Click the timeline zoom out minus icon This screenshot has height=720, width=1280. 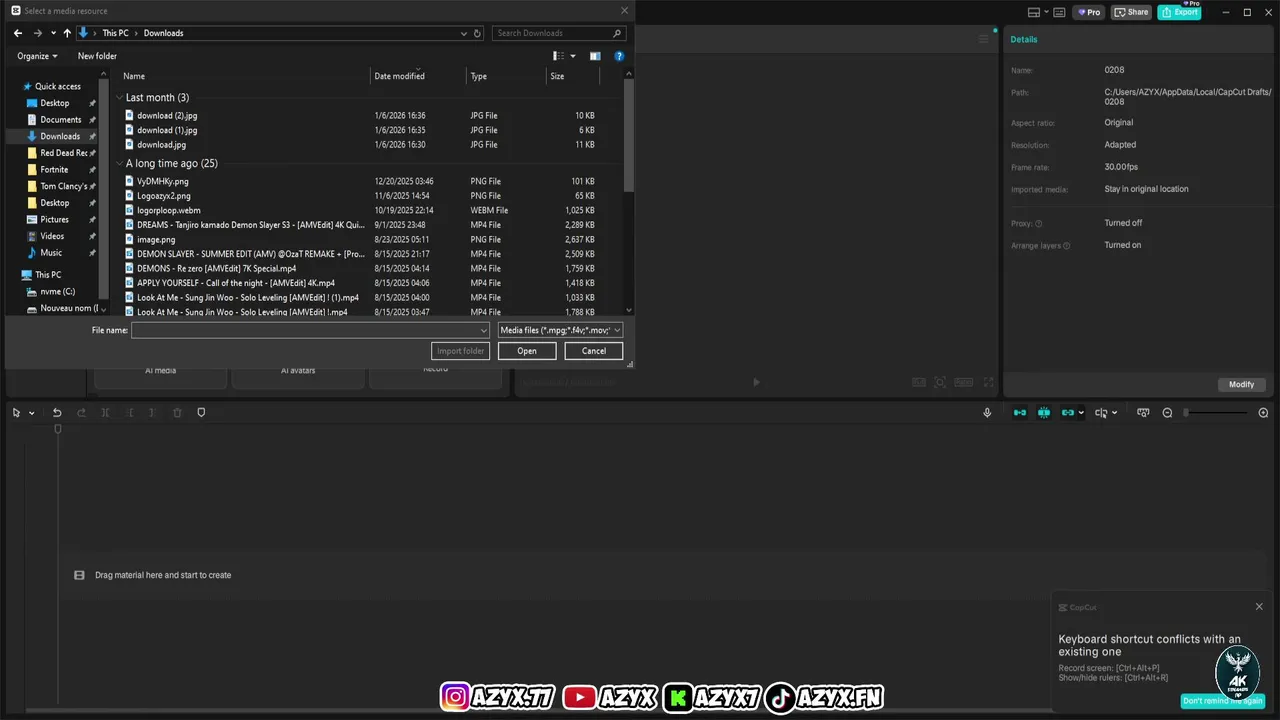point(1167,413)
